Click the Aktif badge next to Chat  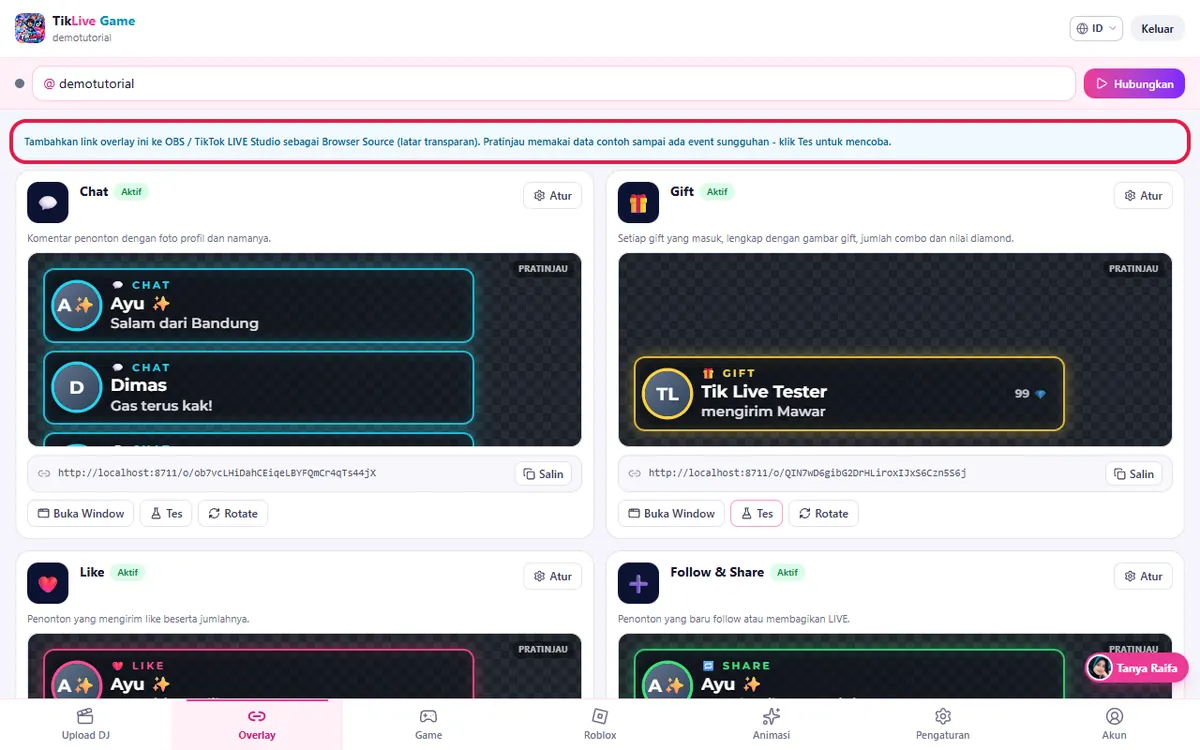[x=131, y=192]
